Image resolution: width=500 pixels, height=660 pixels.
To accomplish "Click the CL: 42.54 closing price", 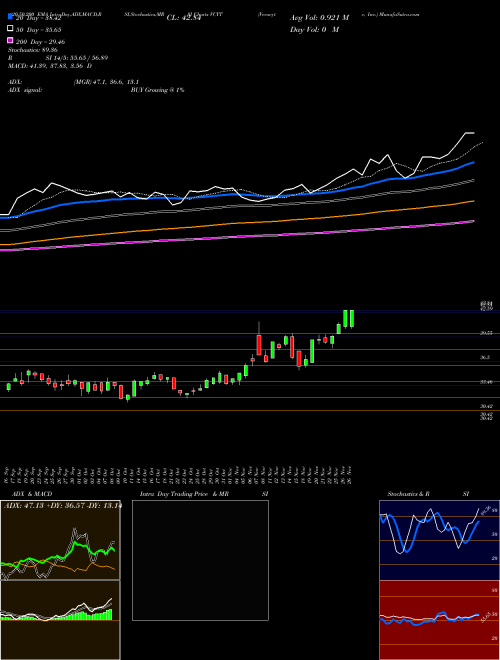I will pos(184,18).
